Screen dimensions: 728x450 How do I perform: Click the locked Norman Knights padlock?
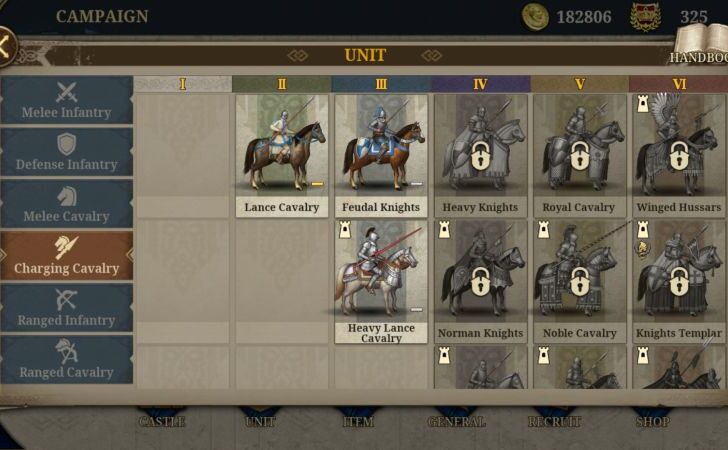(x=480, y=281)
